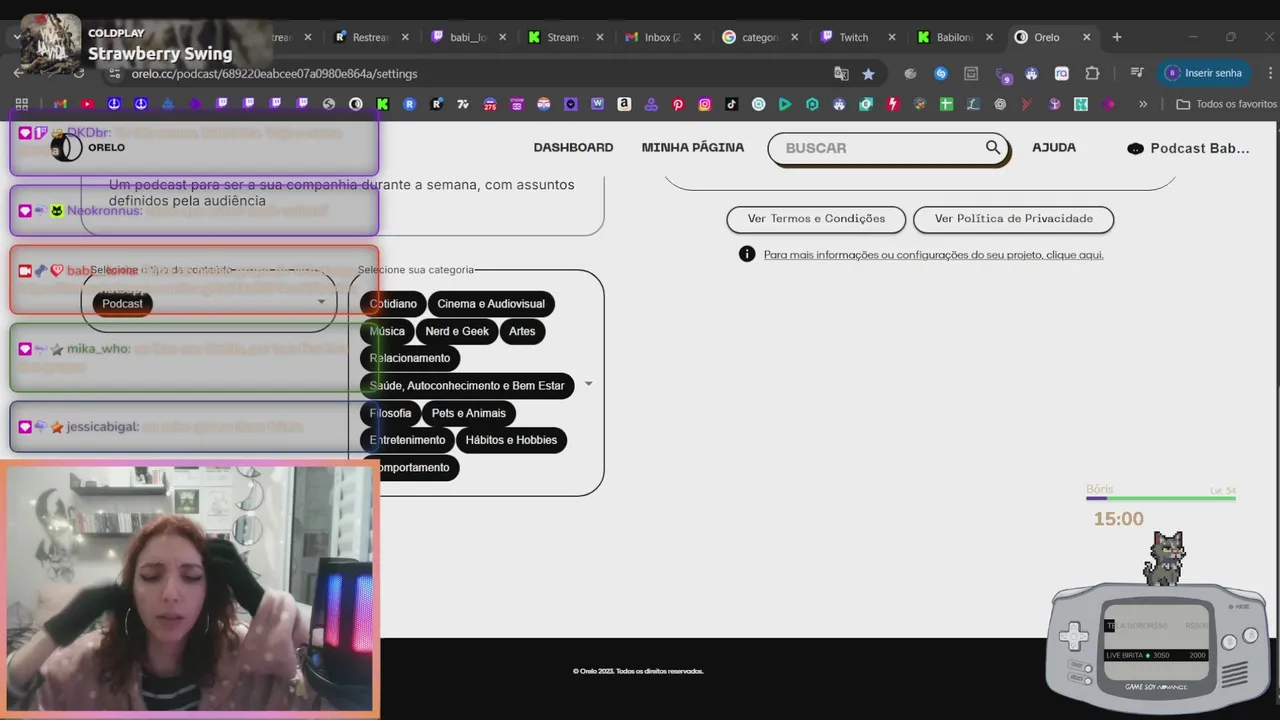
Task: Open the Shazam extension icon
Action: click(x=941, y=73)
